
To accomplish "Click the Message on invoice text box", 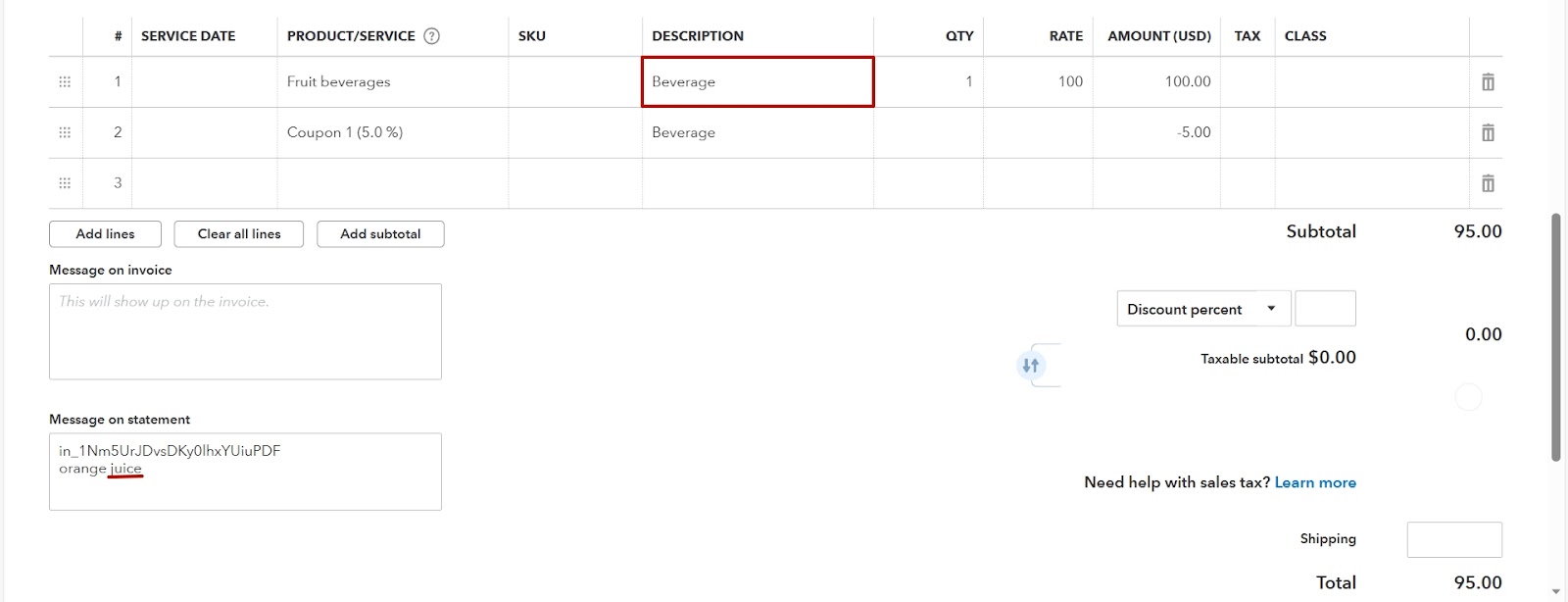I will pos(245,331).
